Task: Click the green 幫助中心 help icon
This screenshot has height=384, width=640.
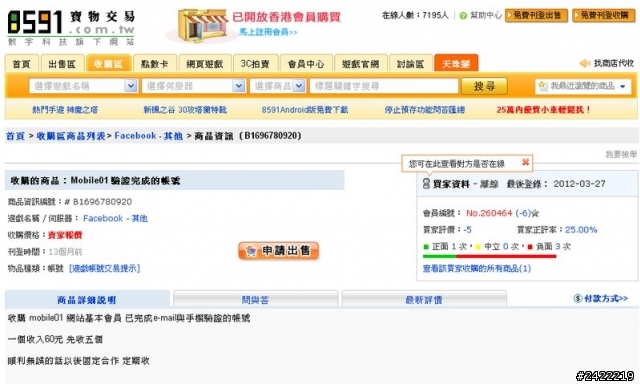Action: click(463, 16)
